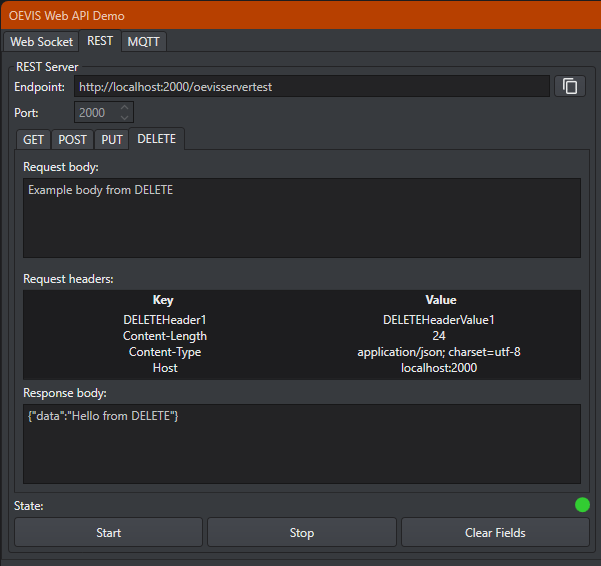
Task: Click the REST Server group label
Action: [x=47, y=67]
